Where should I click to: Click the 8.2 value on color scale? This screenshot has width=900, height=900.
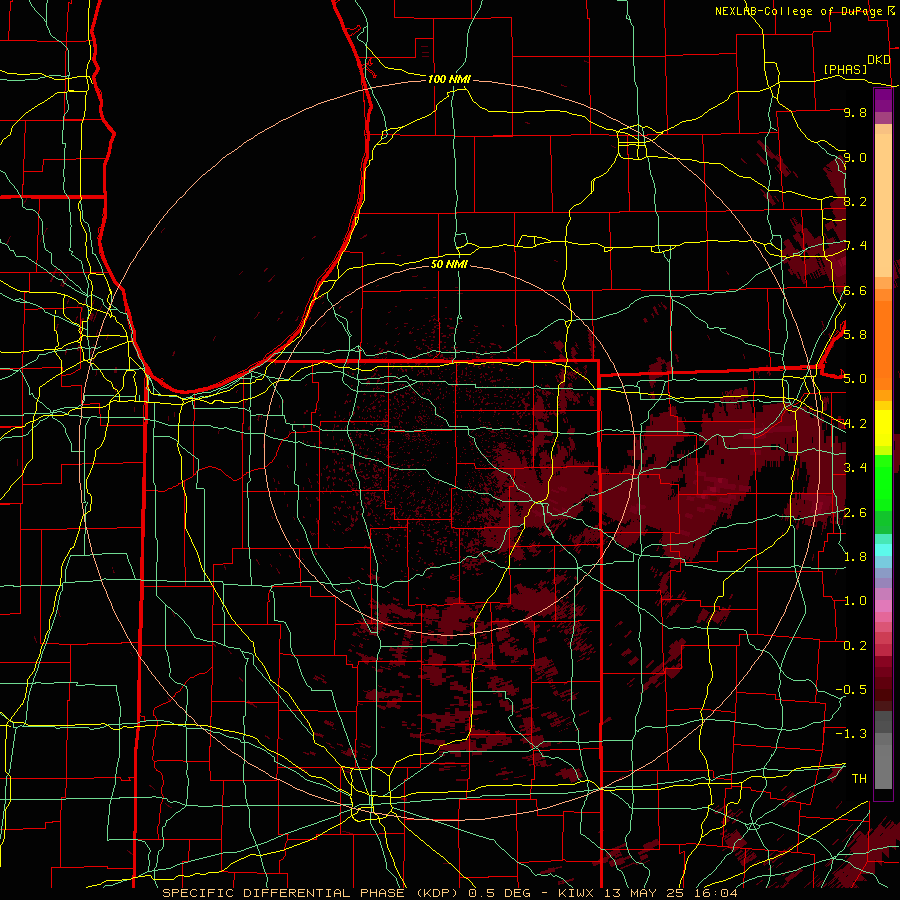(x=855, y=201)
